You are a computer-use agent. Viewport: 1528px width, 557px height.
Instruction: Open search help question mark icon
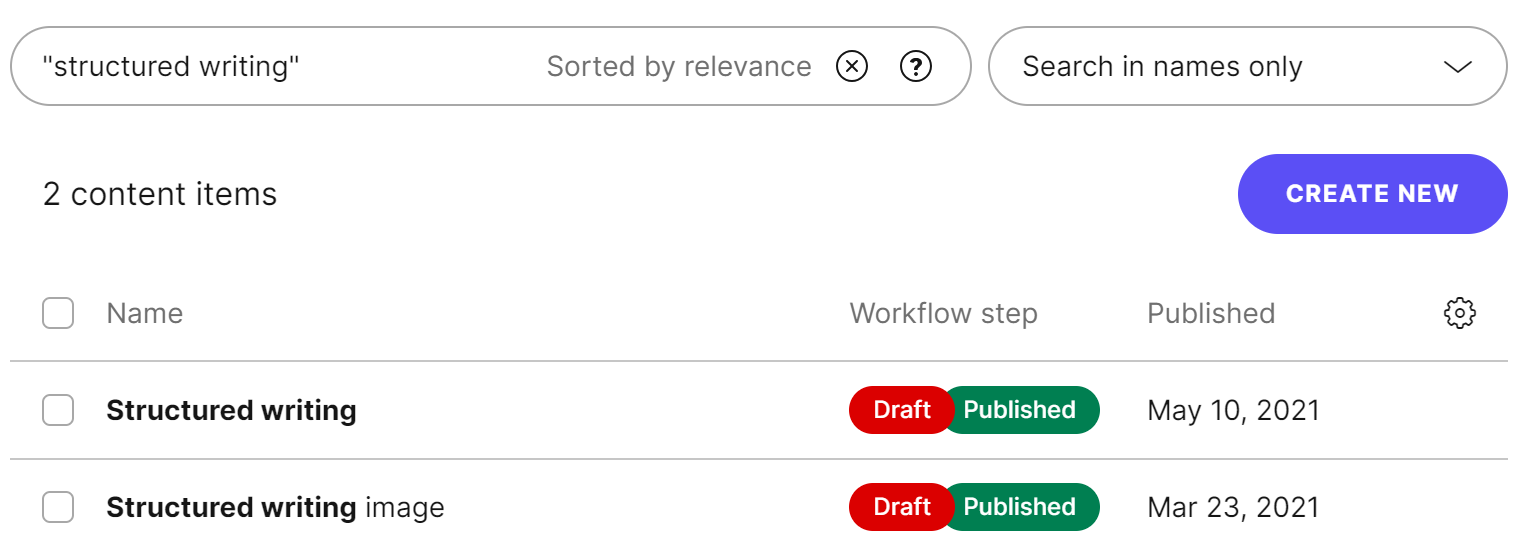coord(916,67)
